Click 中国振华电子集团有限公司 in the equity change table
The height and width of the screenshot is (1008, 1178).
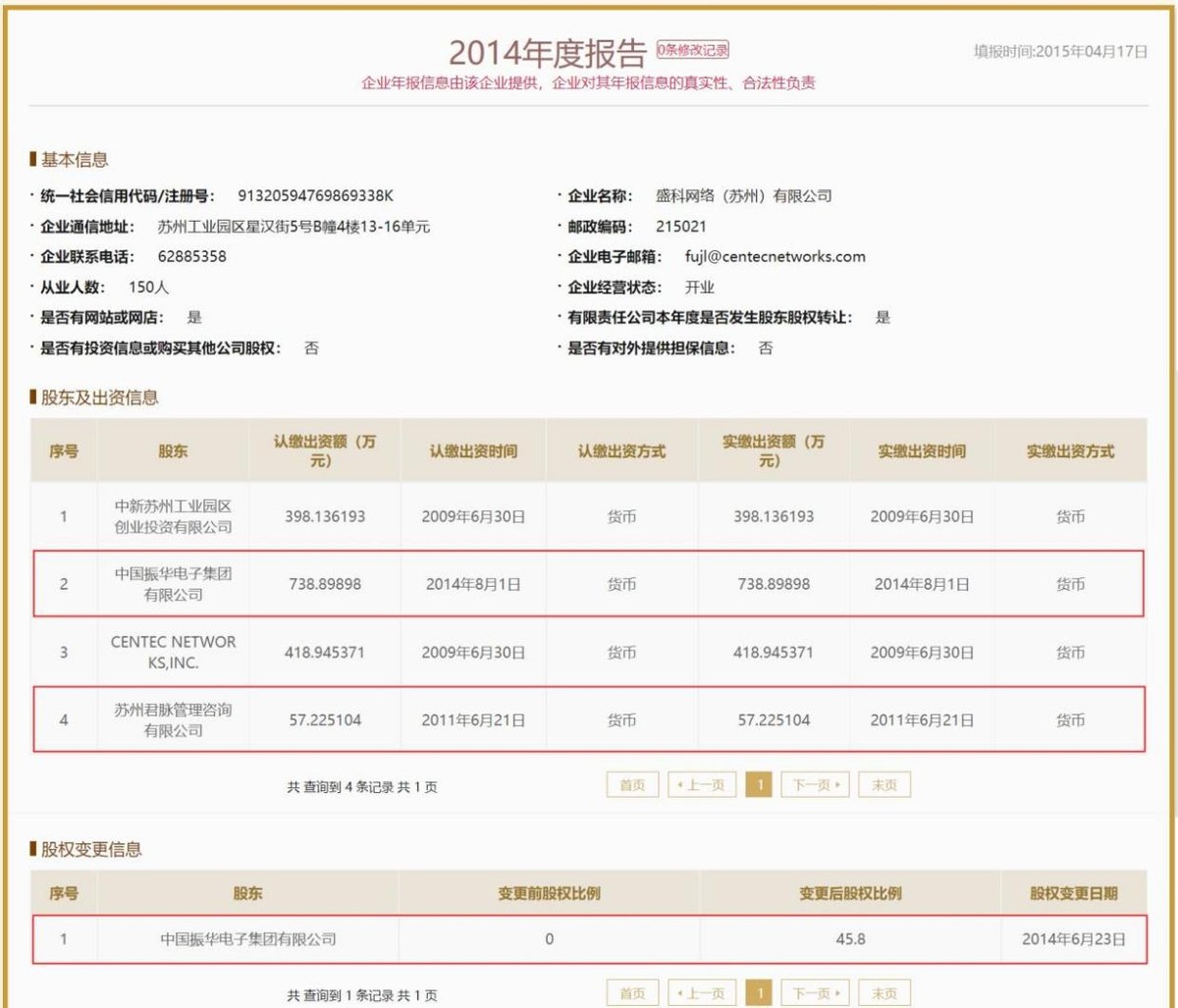pyautogui.click(x=248, y=939)
